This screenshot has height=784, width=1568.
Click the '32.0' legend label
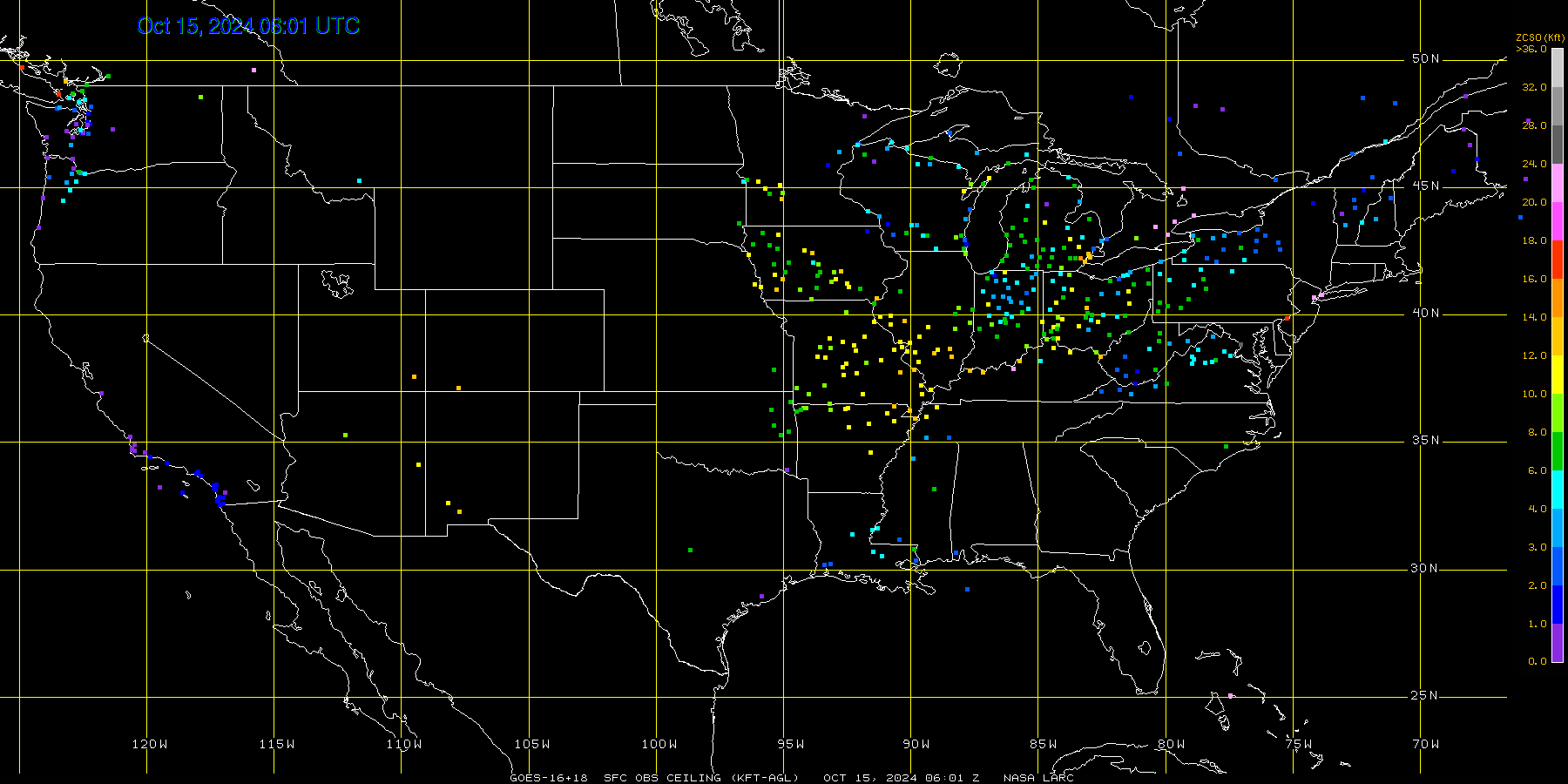coord(1535,87)
